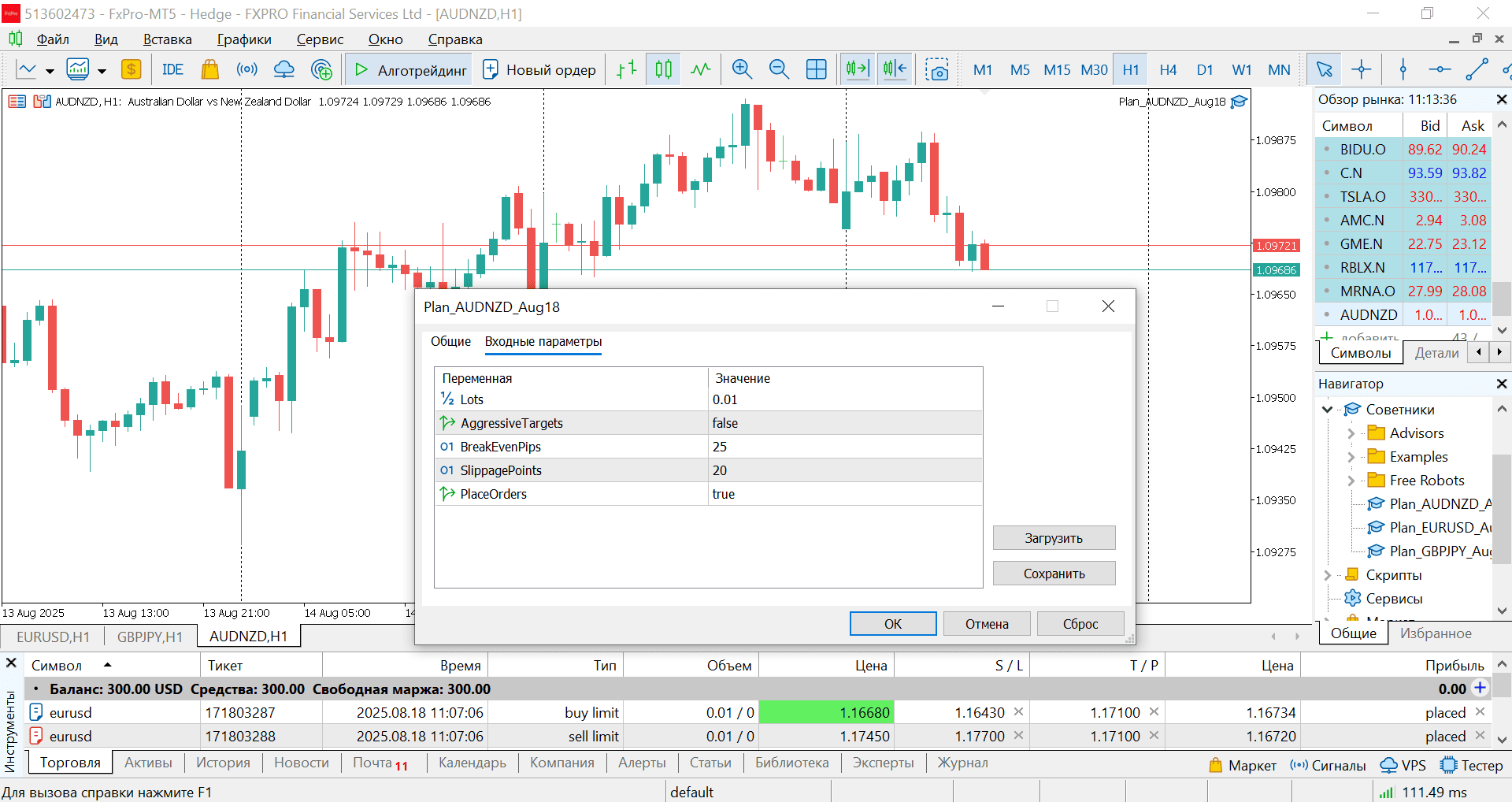This screenshot has width=1512, height=802.
Task: Click the zoom out magnifier
Action: click(x=779, y=69)
